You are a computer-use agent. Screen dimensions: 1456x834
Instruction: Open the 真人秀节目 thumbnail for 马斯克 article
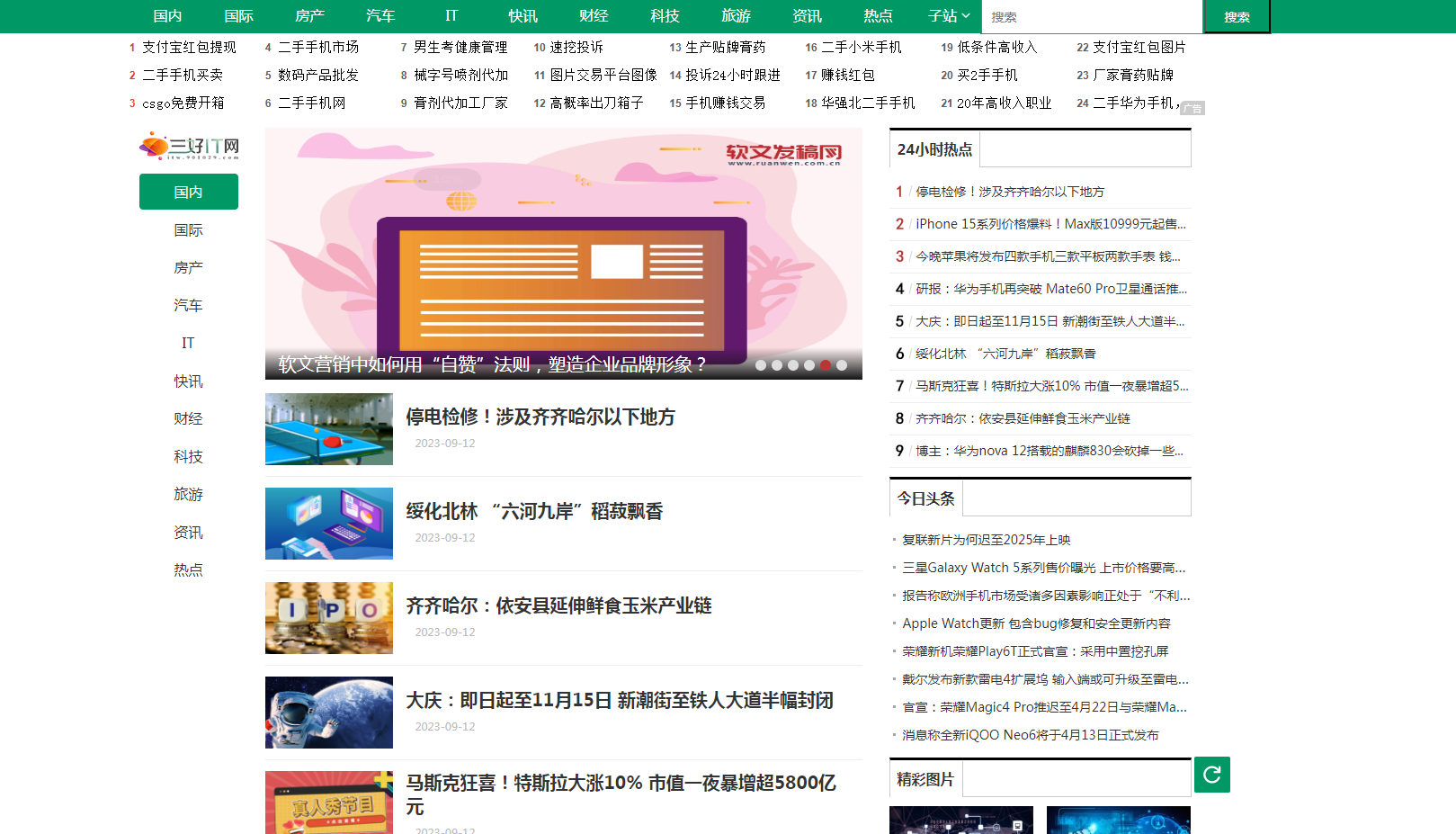coord(329,803)
